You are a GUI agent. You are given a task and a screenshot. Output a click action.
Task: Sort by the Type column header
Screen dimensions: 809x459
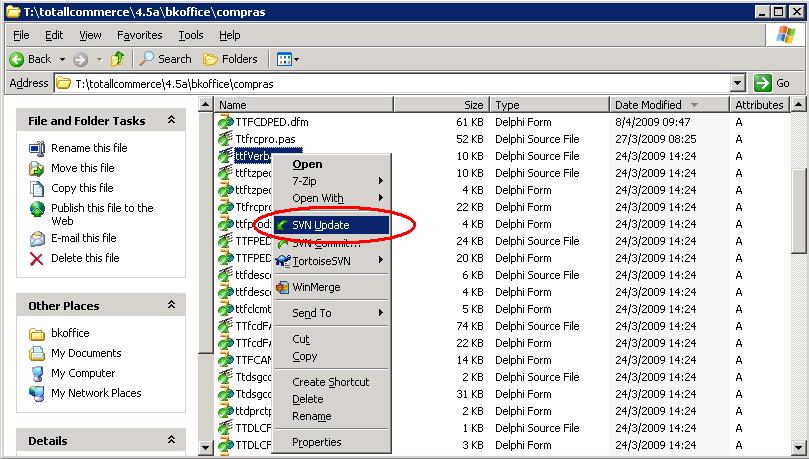click(x=549, y=105)
